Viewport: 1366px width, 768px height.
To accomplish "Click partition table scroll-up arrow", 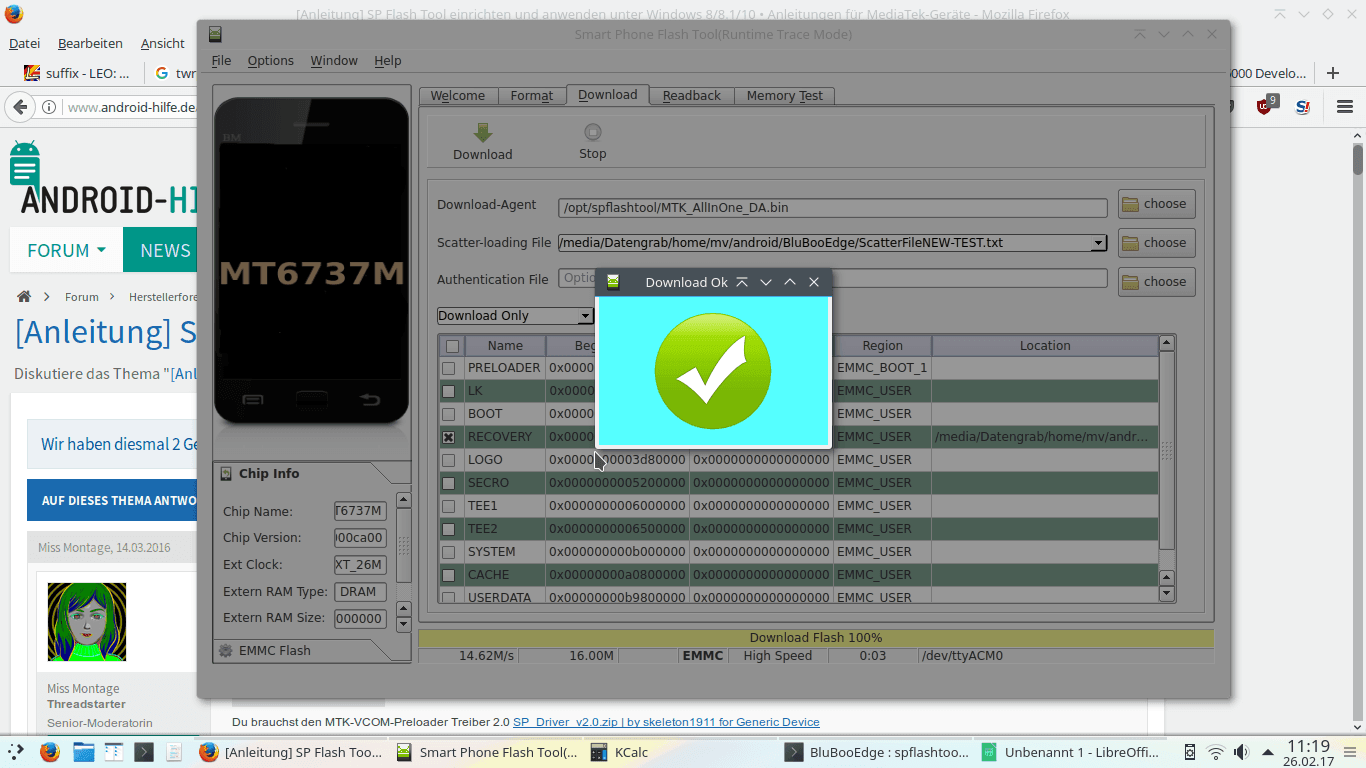I will pos(1166,343).
